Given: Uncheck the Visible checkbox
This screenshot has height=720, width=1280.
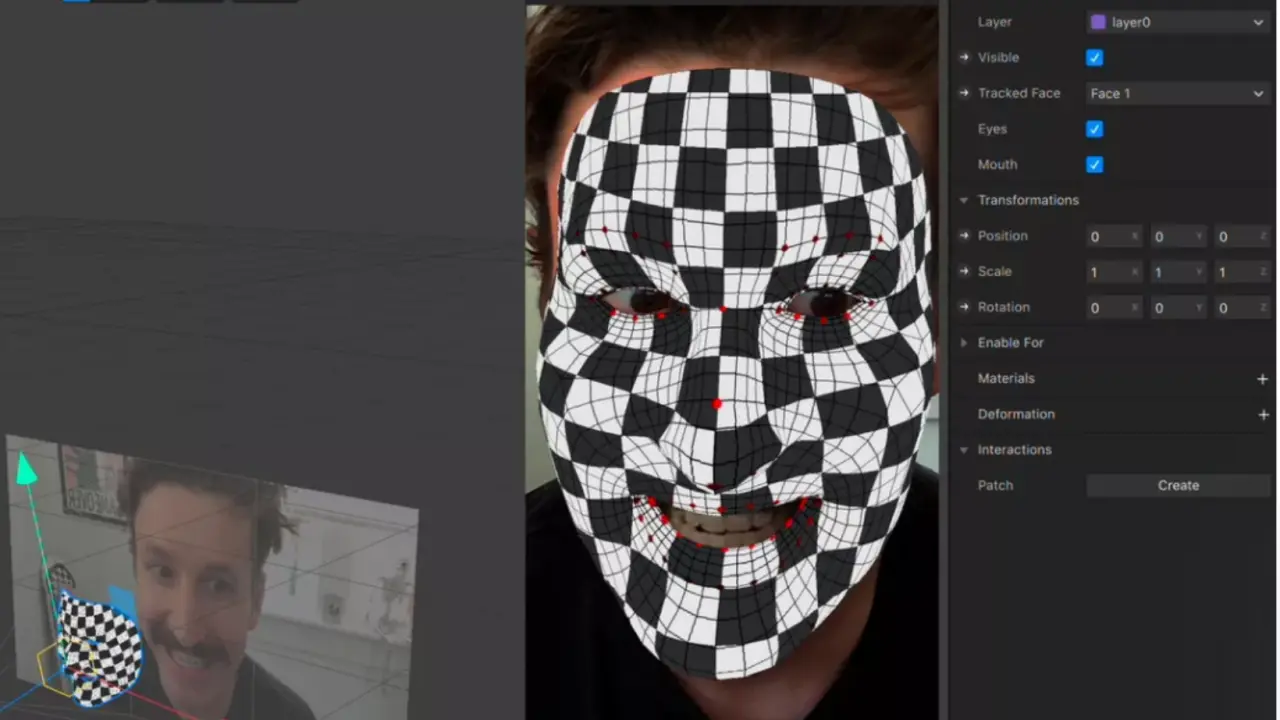Looking at the screenshot, I should (x=1095, y=58).
